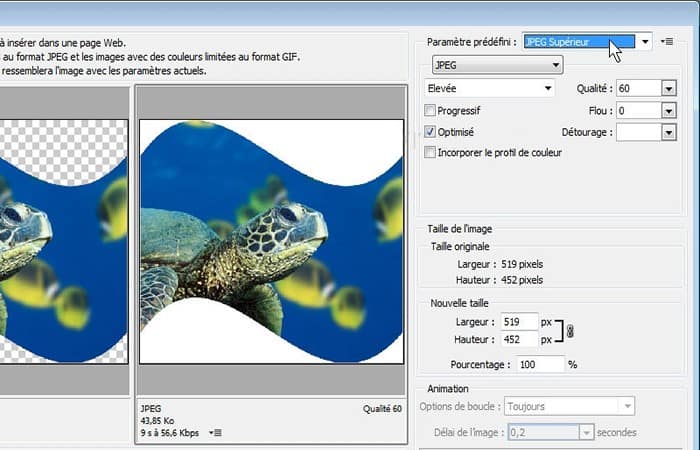Click the 9 s à 56,6 Kbps text
Screen dimensions: 700x450
[x=170, y=433]
